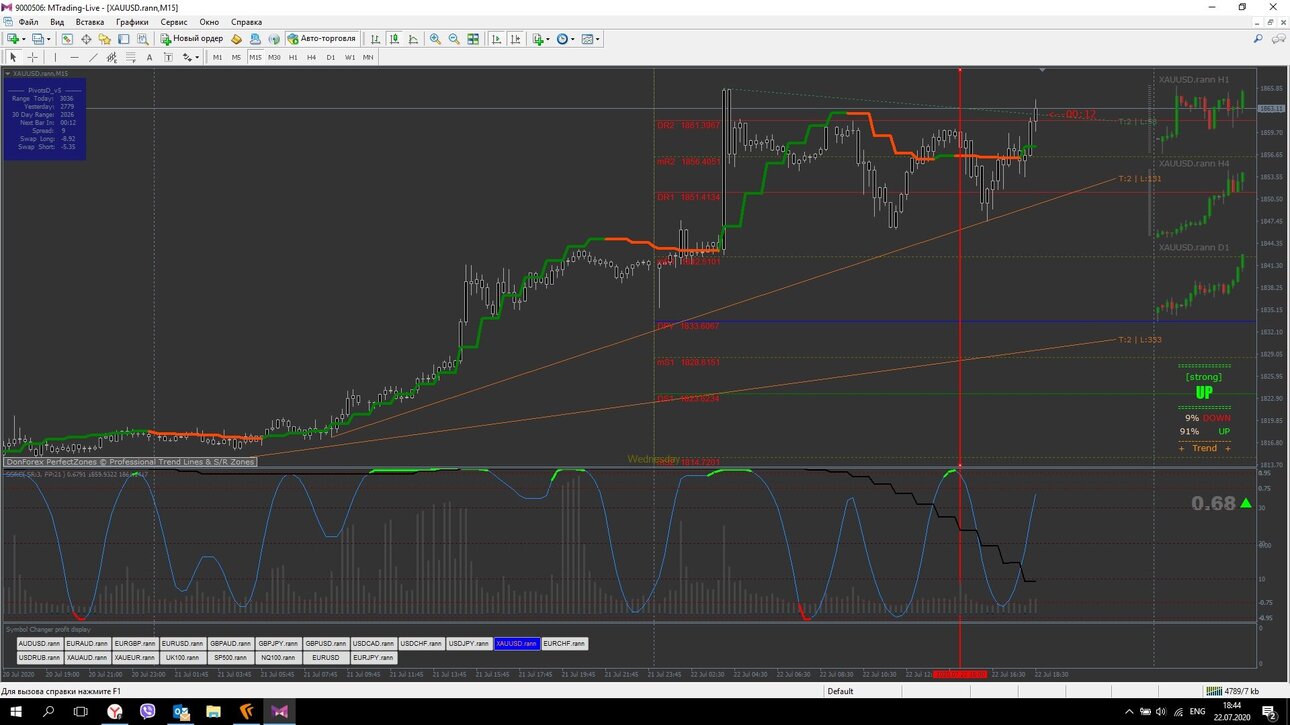
Task: Open the Вид menu
Action: [57, 21]
